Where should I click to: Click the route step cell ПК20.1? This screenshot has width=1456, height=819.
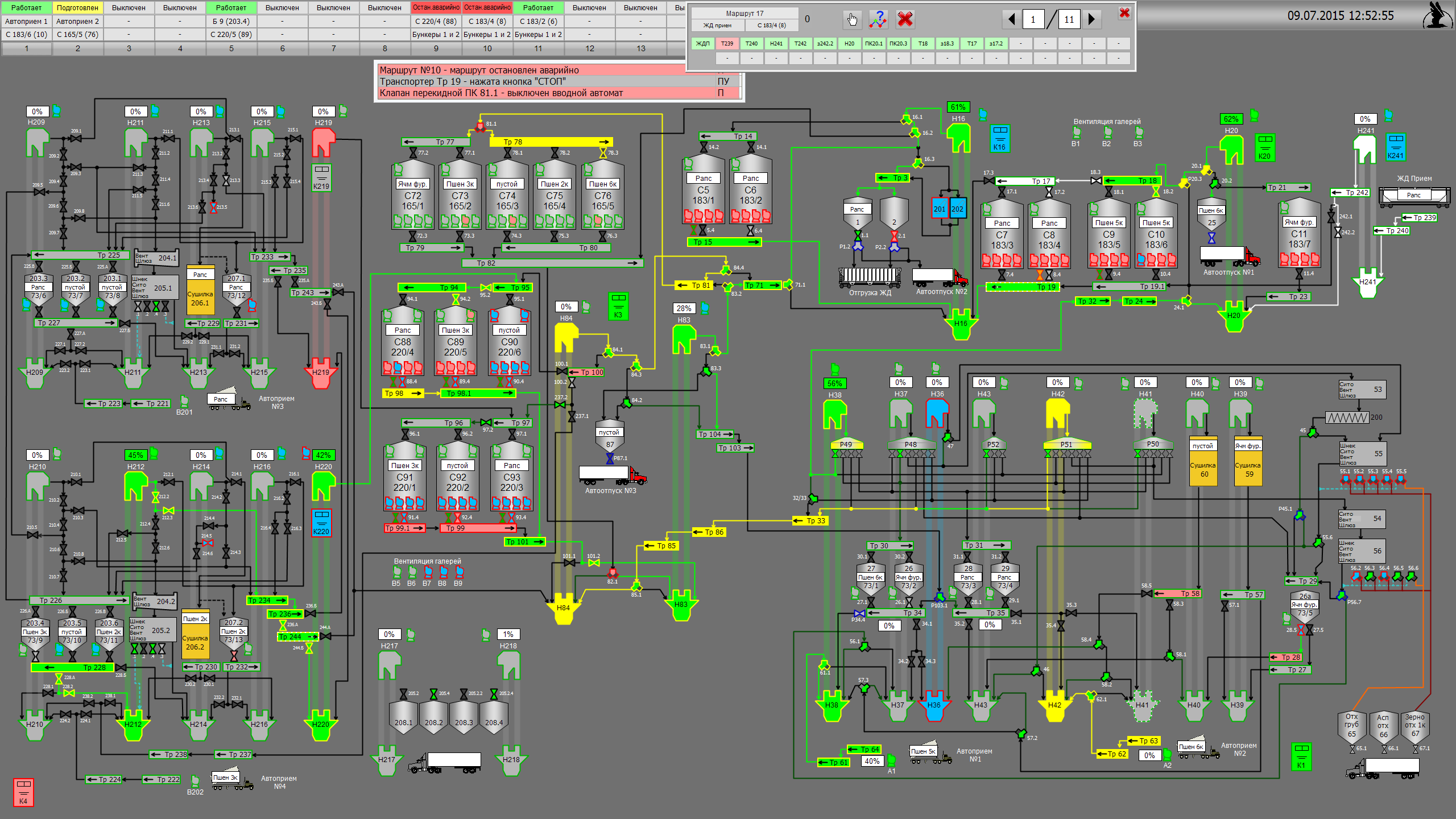point(874,43)
